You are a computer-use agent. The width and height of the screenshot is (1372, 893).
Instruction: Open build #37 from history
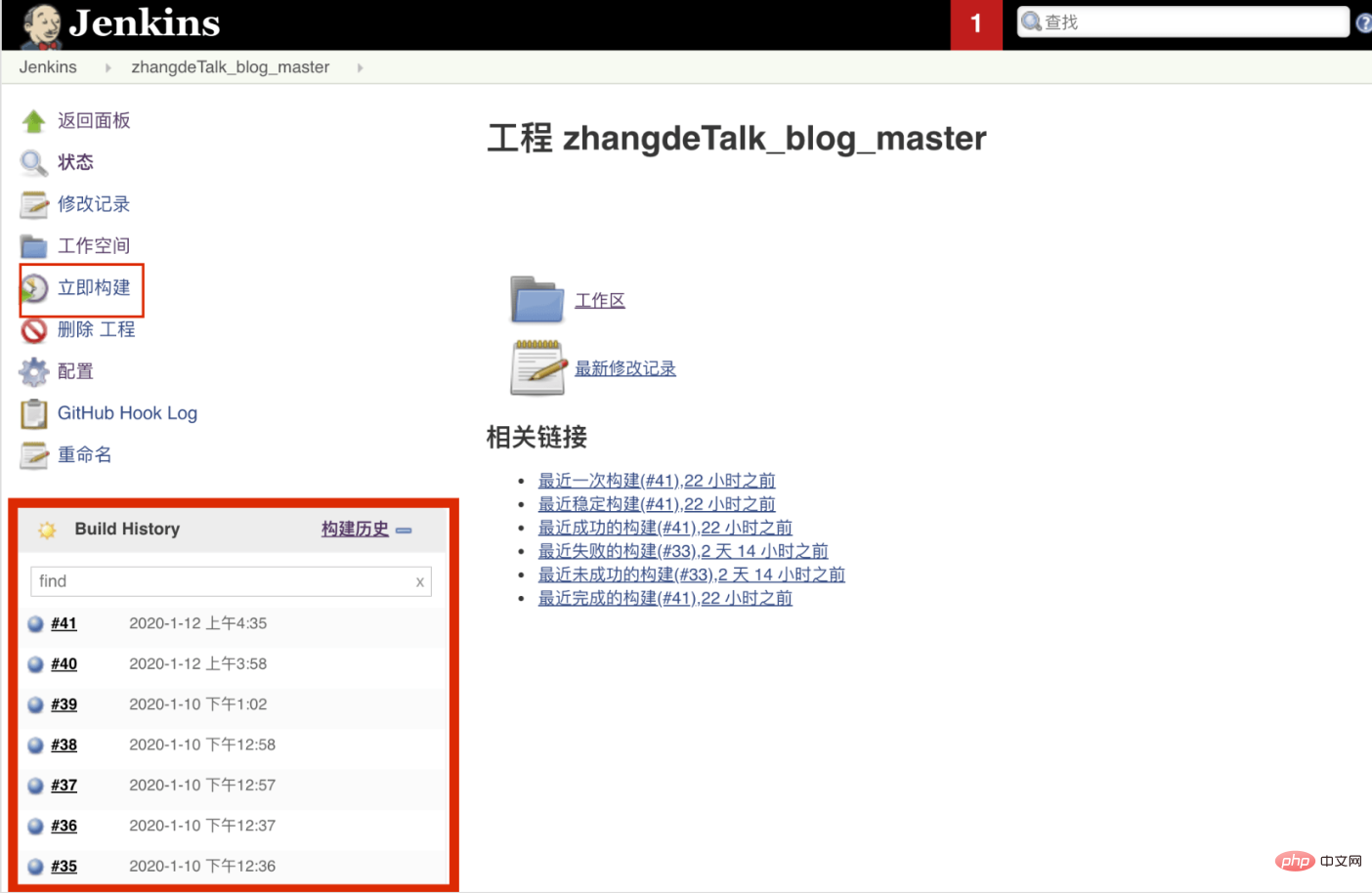(64, 786)
